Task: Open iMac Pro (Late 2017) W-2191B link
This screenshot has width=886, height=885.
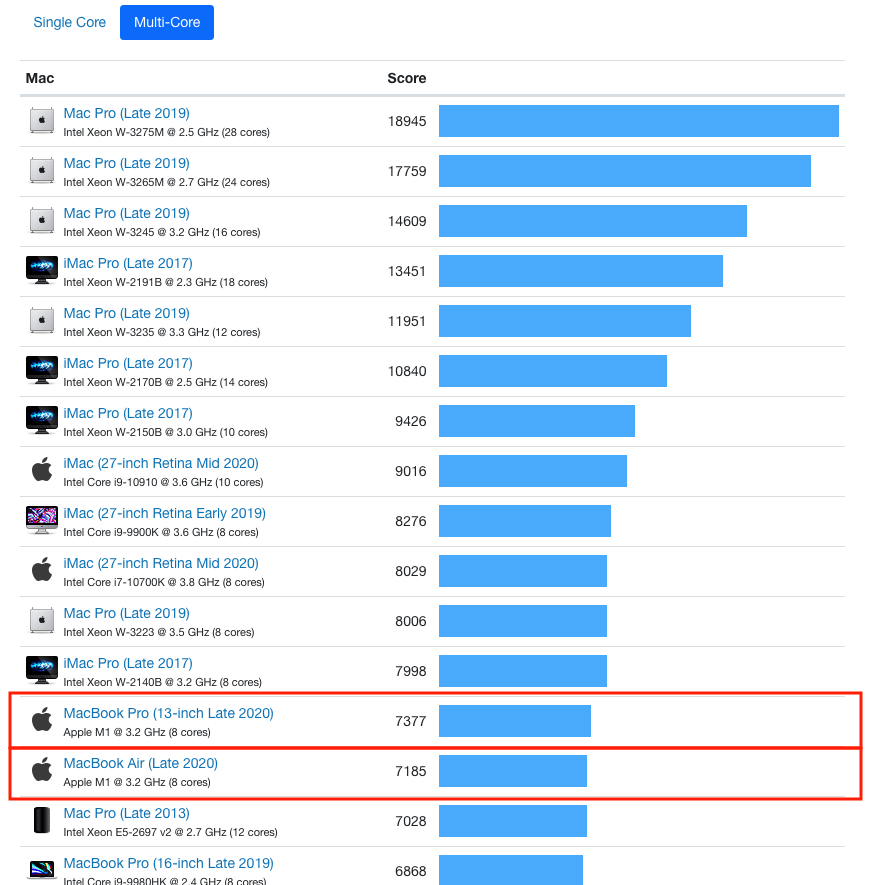Action: (x=128, y=263)
